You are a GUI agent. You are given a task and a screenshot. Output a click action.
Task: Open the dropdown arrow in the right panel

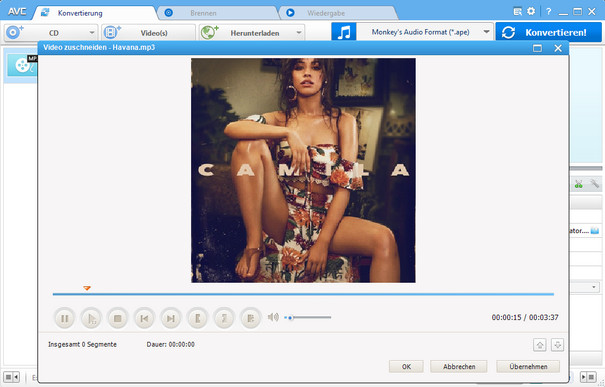[593, 287]
